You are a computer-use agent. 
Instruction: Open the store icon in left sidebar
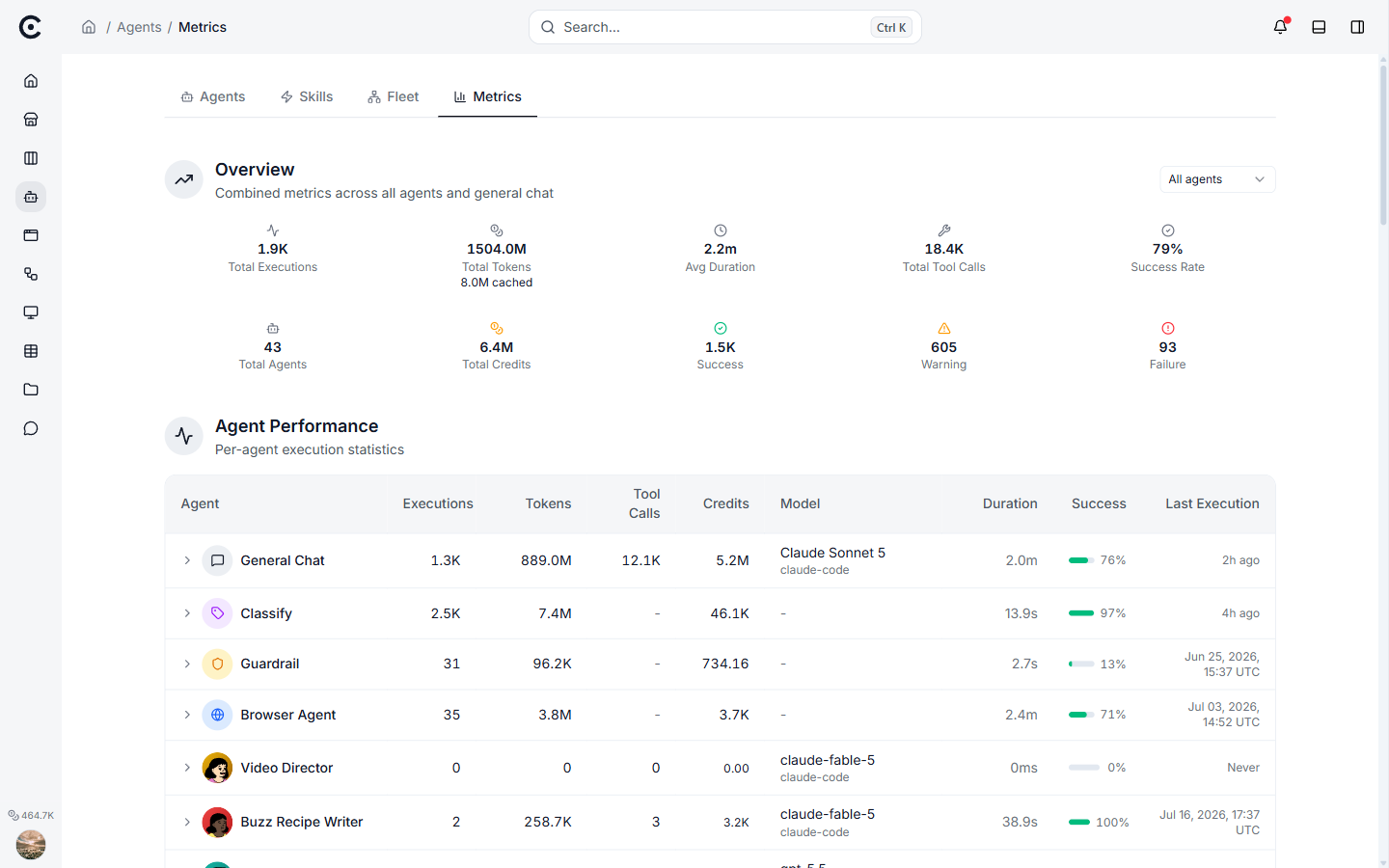[x=31, y=120]
